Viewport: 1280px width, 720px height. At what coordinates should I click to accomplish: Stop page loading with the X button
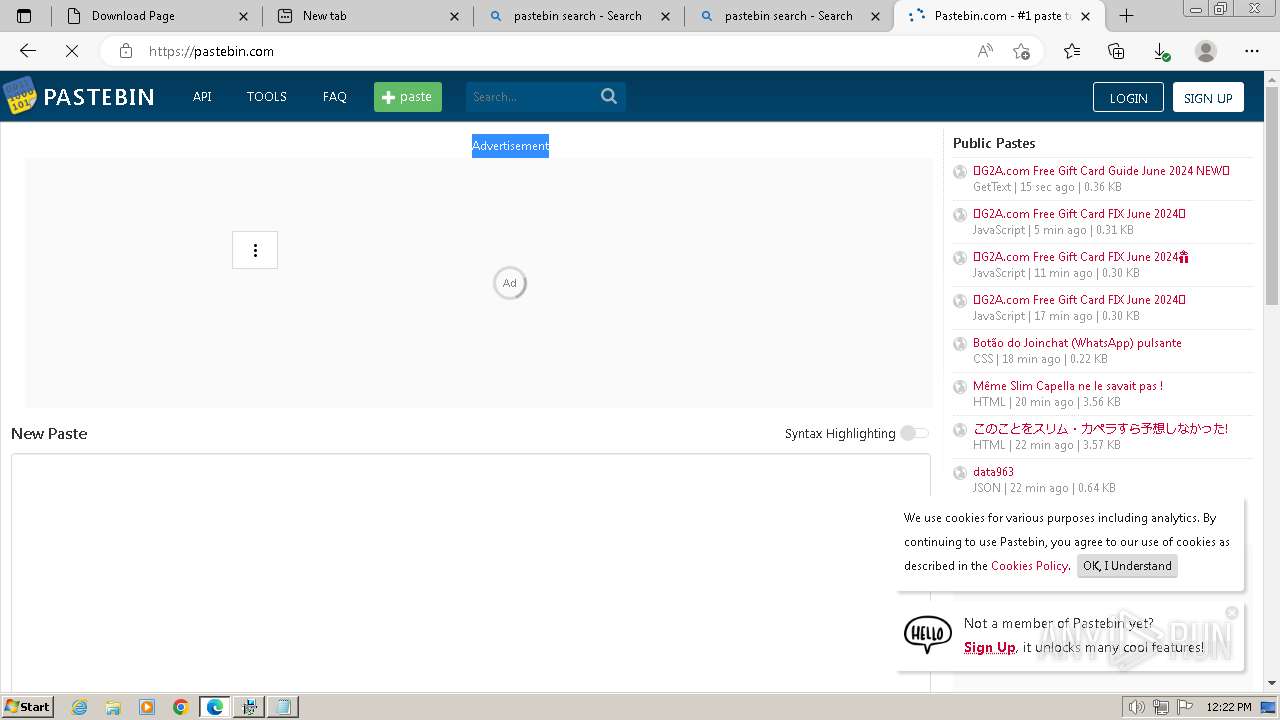(72, 51)
